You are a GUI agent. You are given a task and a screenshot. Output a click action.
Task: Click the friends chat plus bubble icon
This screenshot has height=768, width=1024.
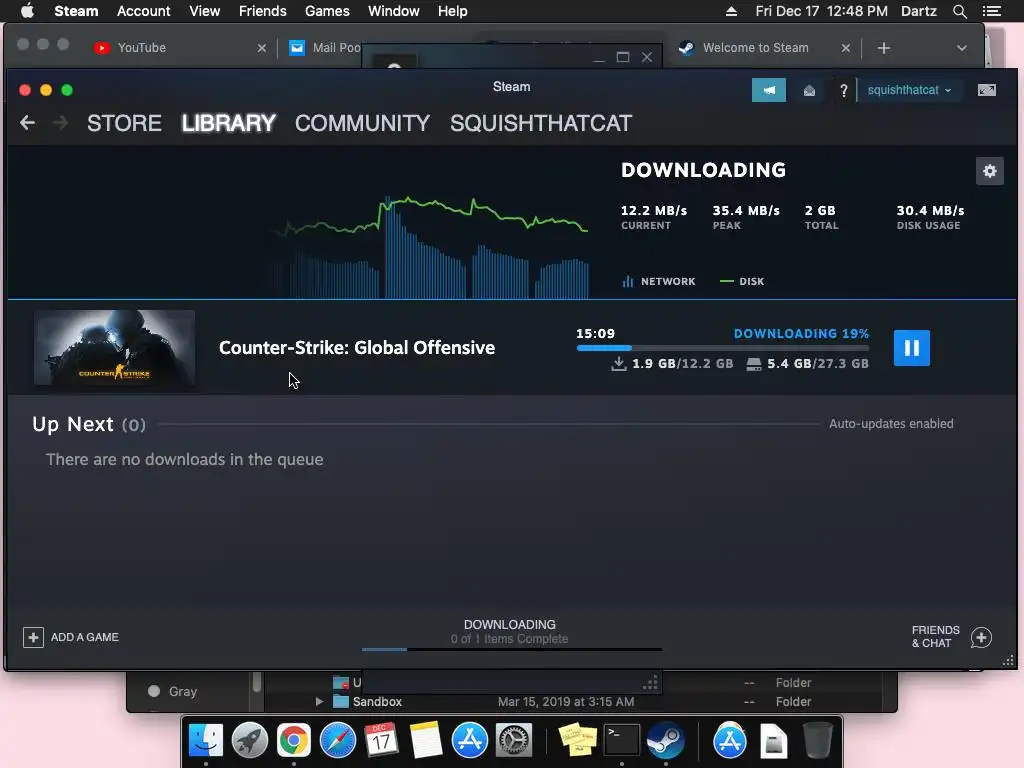(x=981, y=637)
